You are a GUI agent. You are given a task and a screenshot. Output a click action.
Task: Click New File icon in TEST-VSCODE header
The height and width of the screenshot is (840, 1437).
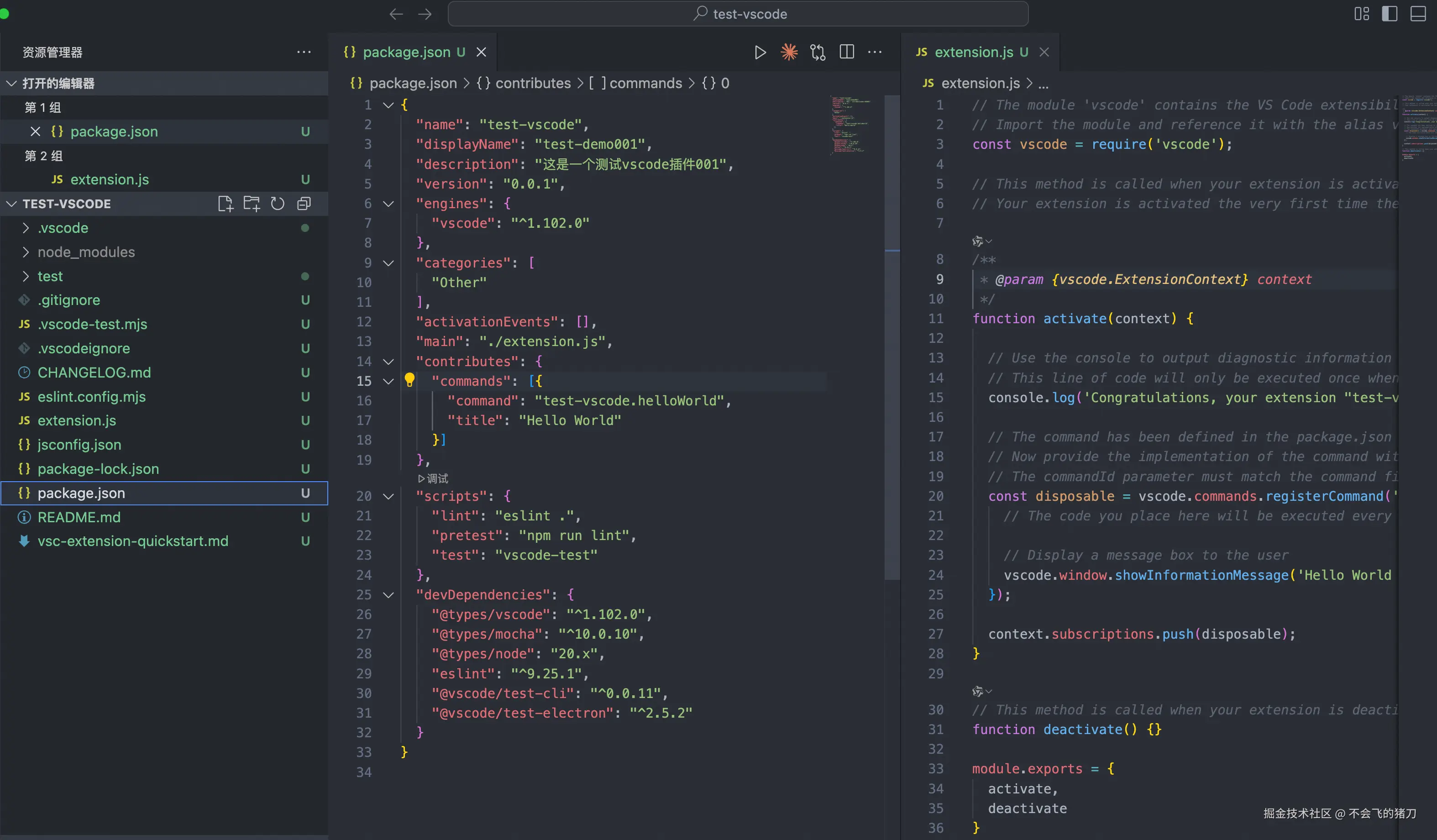(x=225, y=204)
